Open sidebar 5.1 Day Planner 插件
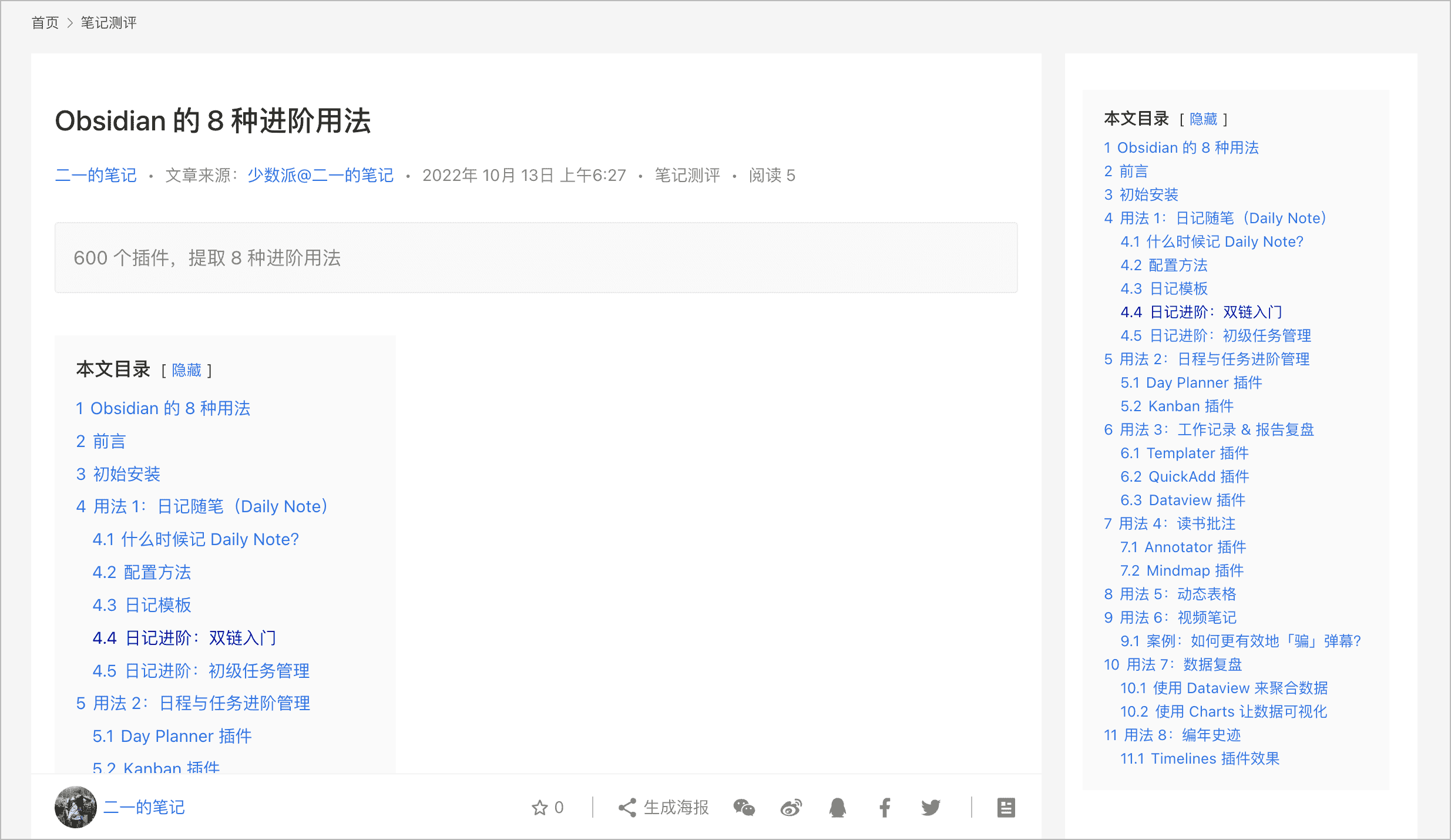This screenshot has width=1451, height=840. point(1191,382)
